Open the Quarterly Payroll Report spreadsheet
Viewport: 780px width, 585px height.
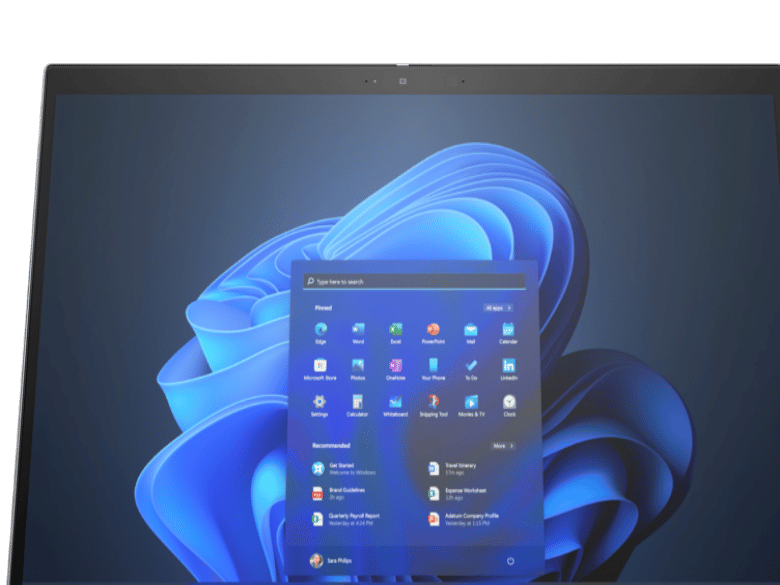point(346,519)
